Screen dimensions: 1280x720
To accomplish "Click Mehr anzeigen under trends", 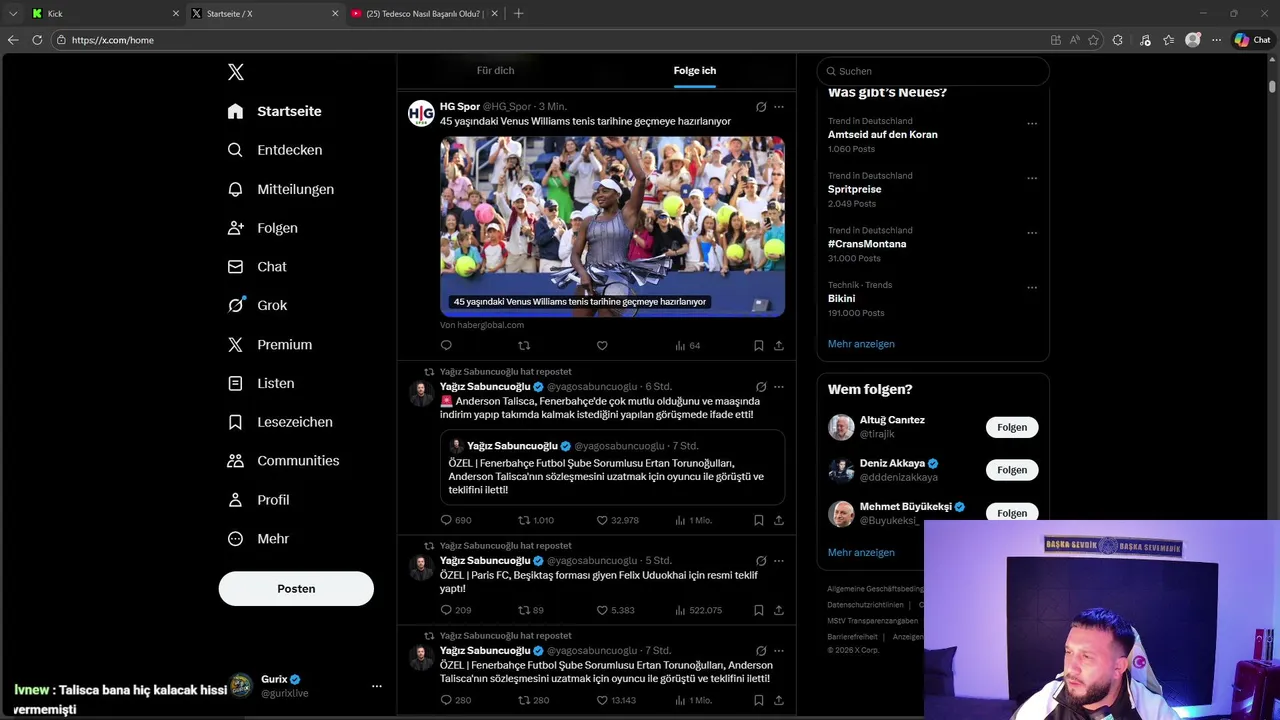I will [861, 344].
